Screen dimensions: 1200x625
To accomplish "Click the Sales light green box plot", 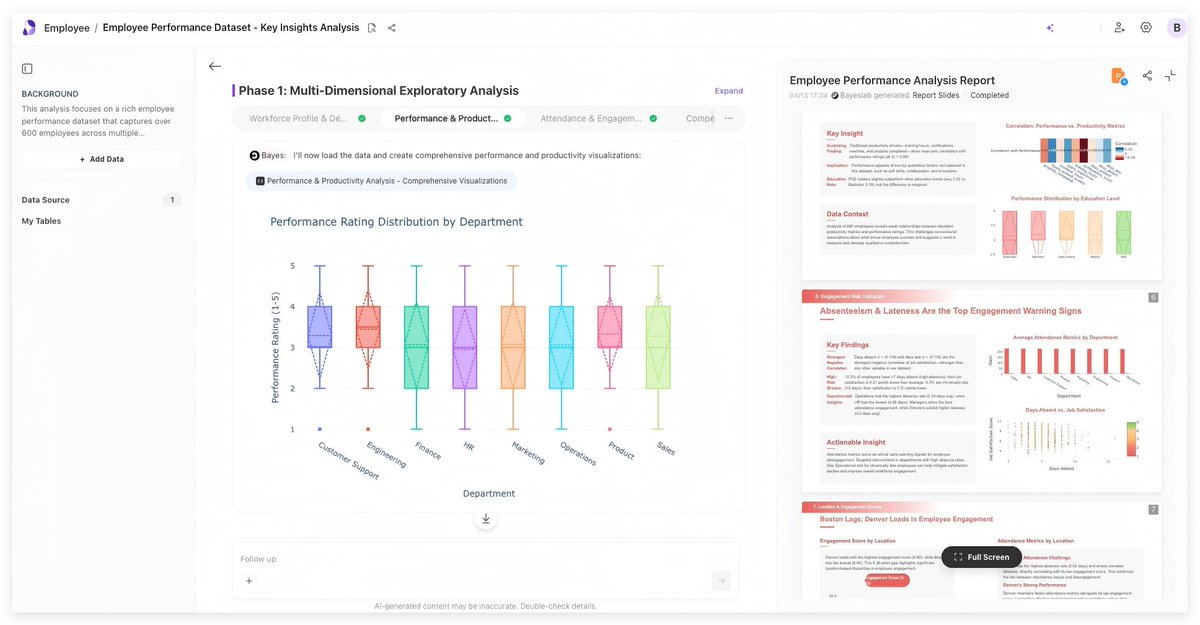I will [x=658, y=347].
